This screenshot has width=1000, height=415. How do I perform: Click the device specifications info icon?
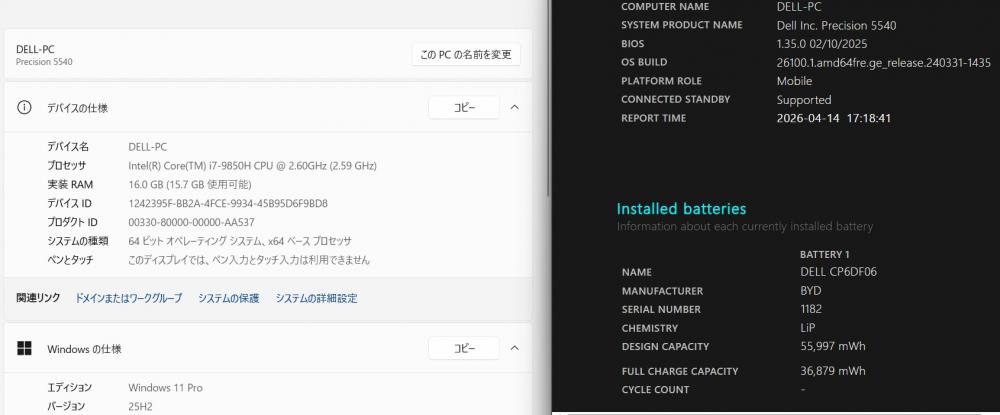tap(24, 108)
